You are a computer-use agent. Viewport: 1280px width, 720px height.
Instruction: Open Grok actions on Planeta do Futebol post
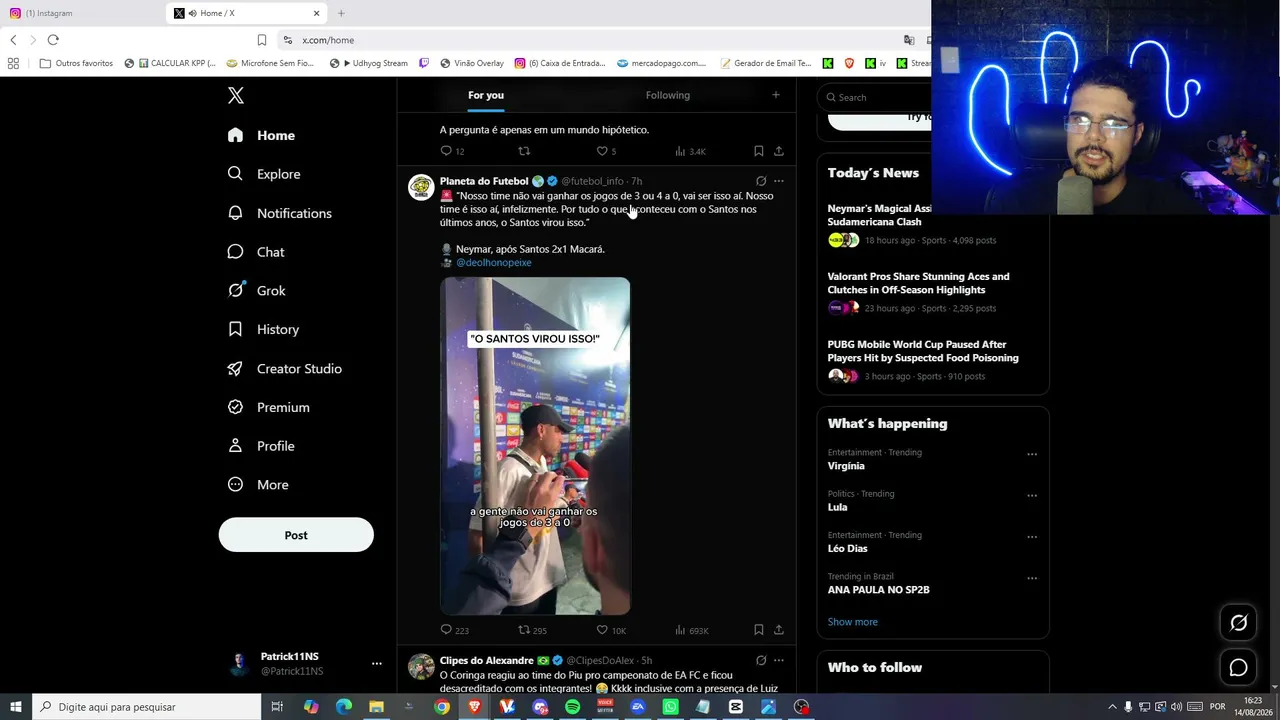tap(761, 181)
